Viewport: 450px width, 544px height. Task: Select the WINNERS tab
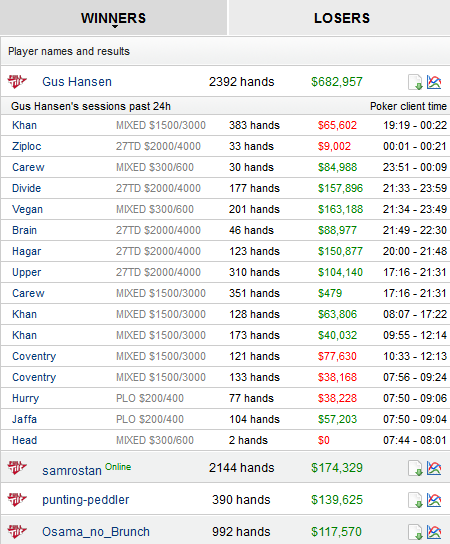tap(113, 18)
